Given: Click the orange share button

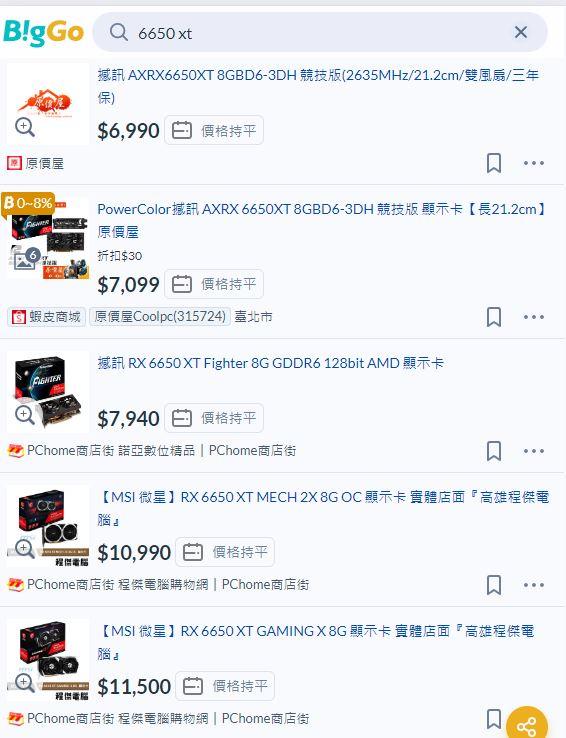Looking at the screenshot, I should (x=526, y=725).
